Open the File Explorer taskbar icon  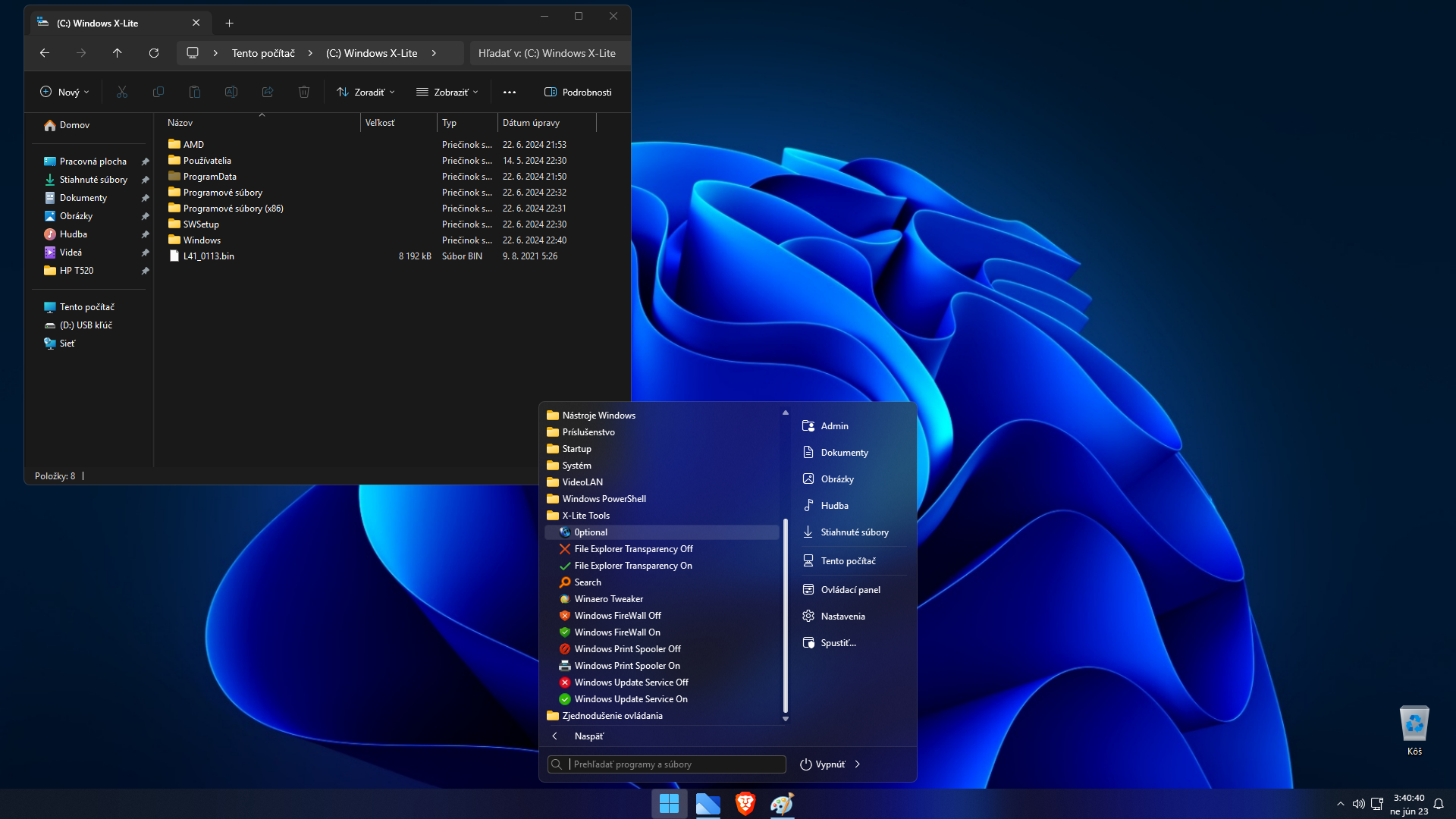coord(708,803)
